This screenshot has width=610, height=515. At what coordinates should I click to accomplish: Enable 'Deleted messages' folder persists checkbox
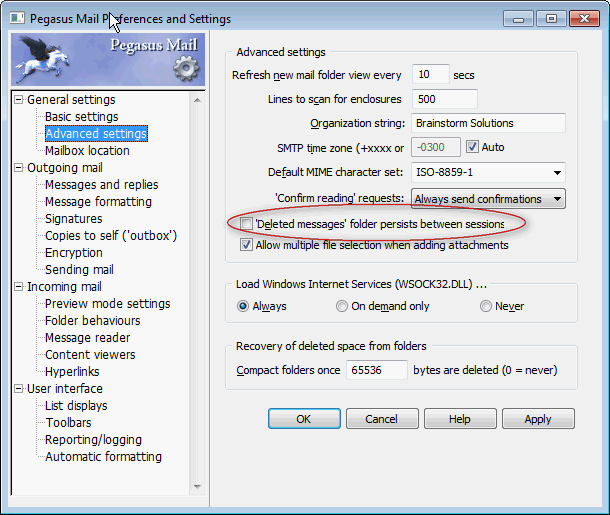[247, 225]
